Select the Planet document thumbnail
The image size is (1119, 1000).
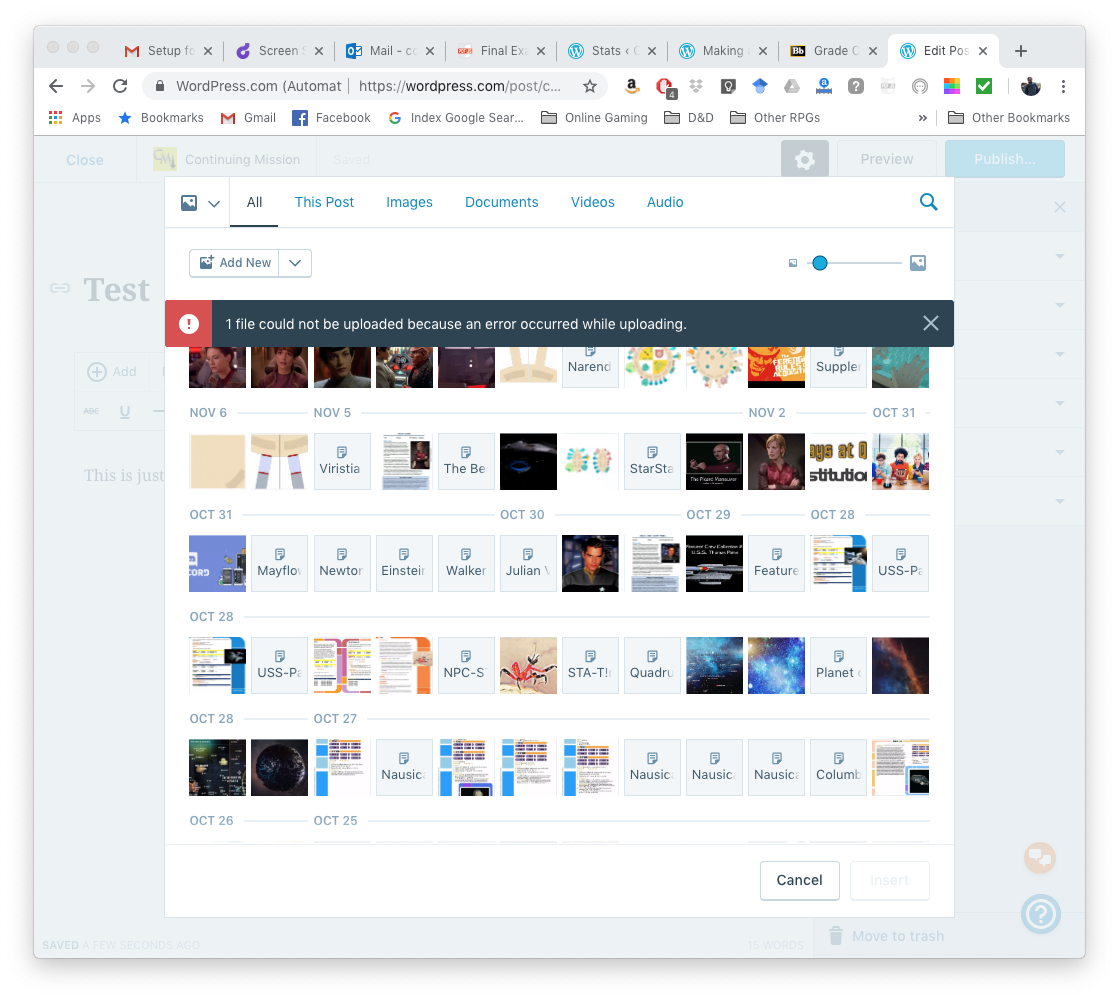tap(839, 665)
